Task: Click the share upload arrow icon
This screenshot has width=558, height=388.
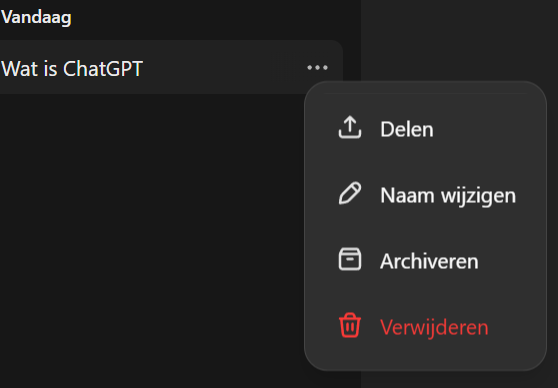Action: pos(349,127)
